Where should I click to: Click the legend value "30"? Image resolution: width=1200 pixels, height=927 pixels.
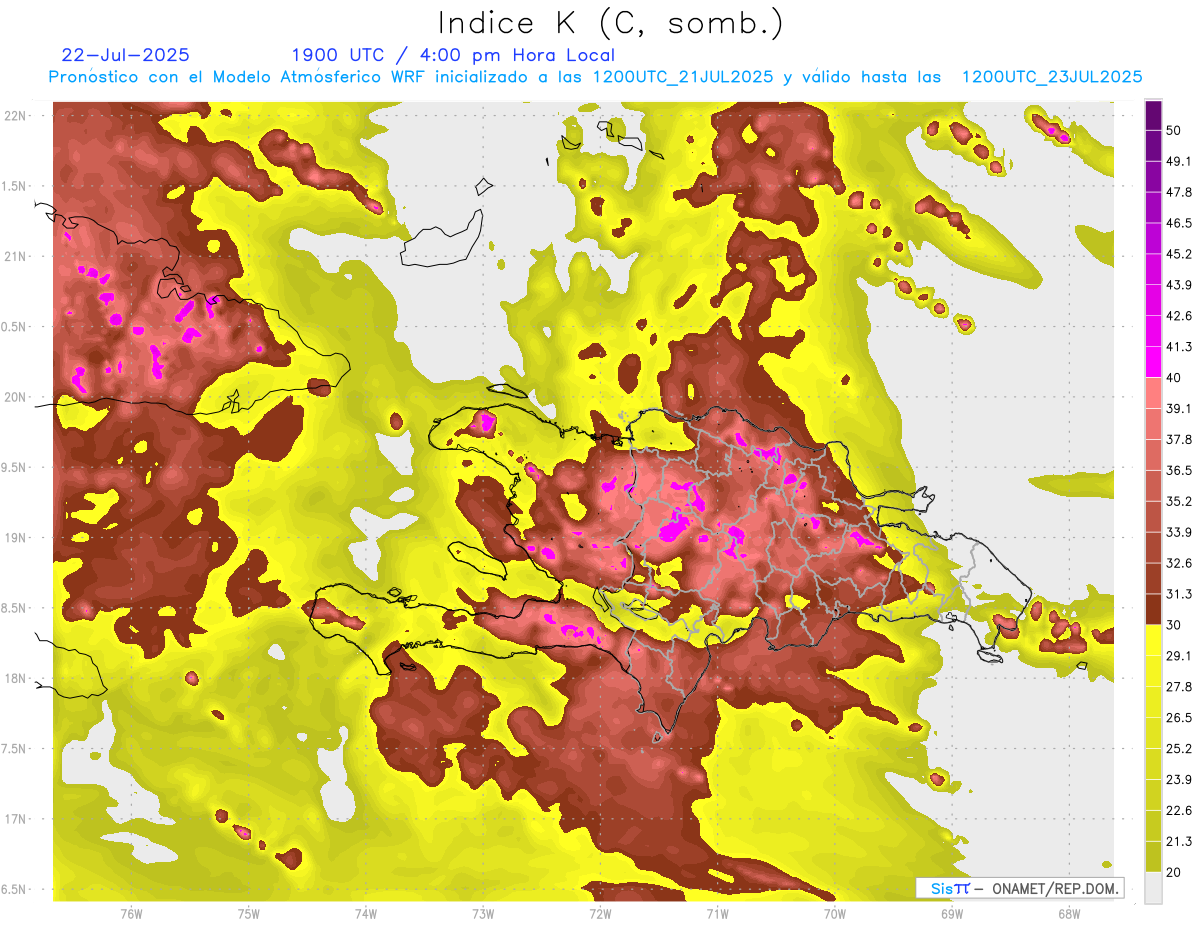tap(1175, 625)
